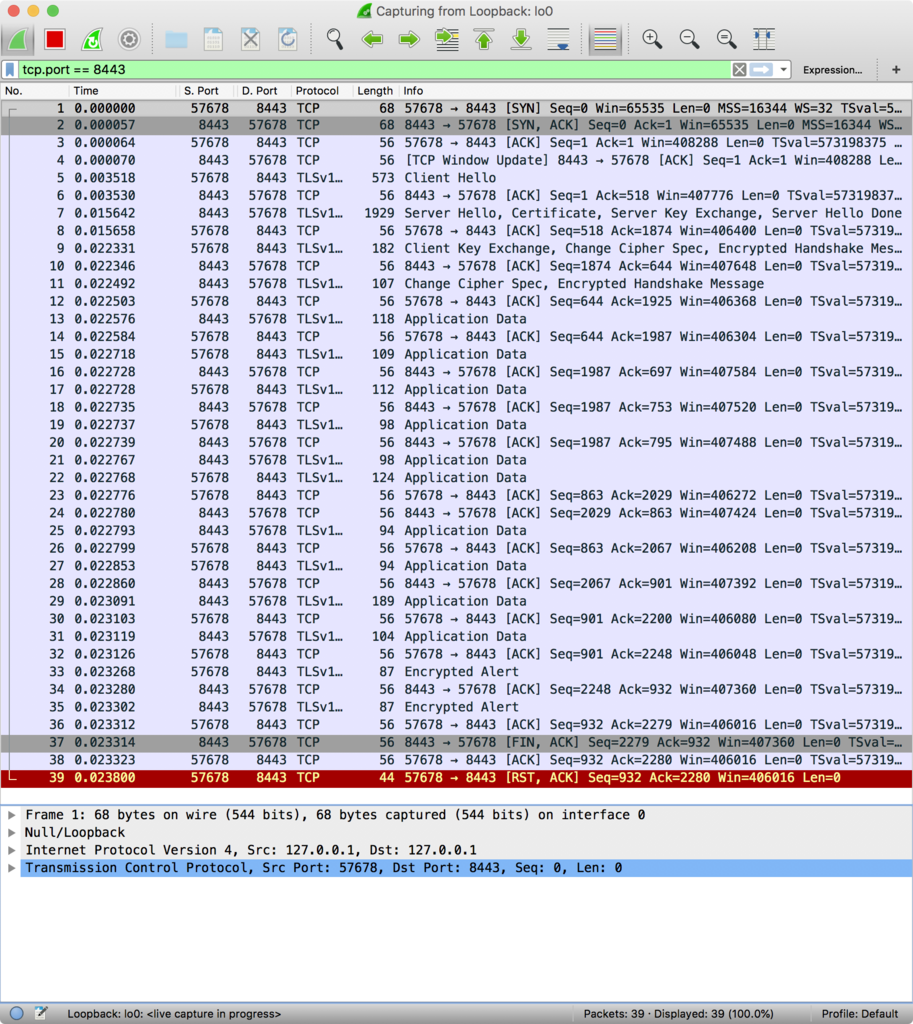Reset packet text to normal size
Image resolution: width=913 pixels, height=1024 pixels.
click(x=726, y=40)
